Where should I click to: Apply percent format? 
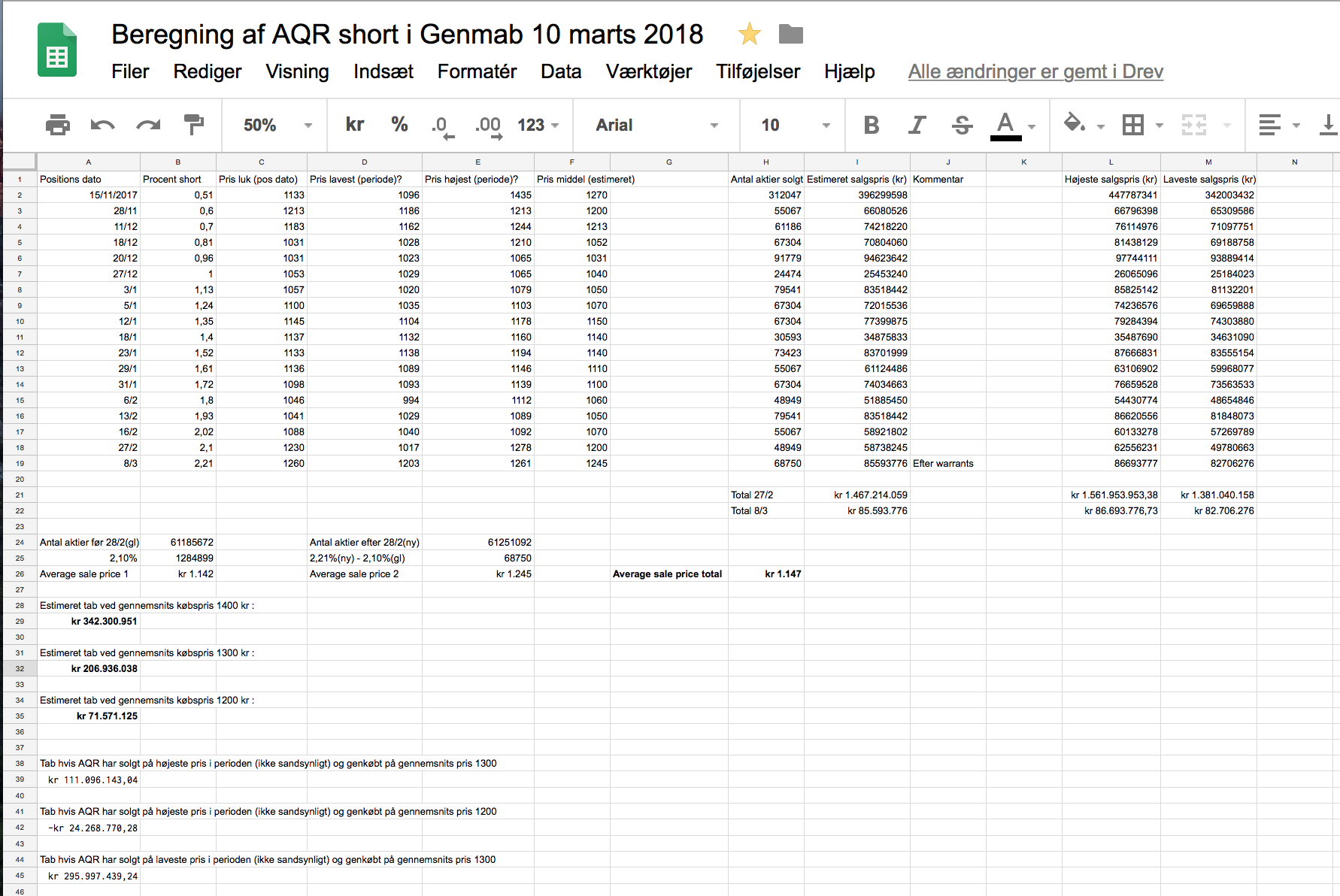(399, 125)
